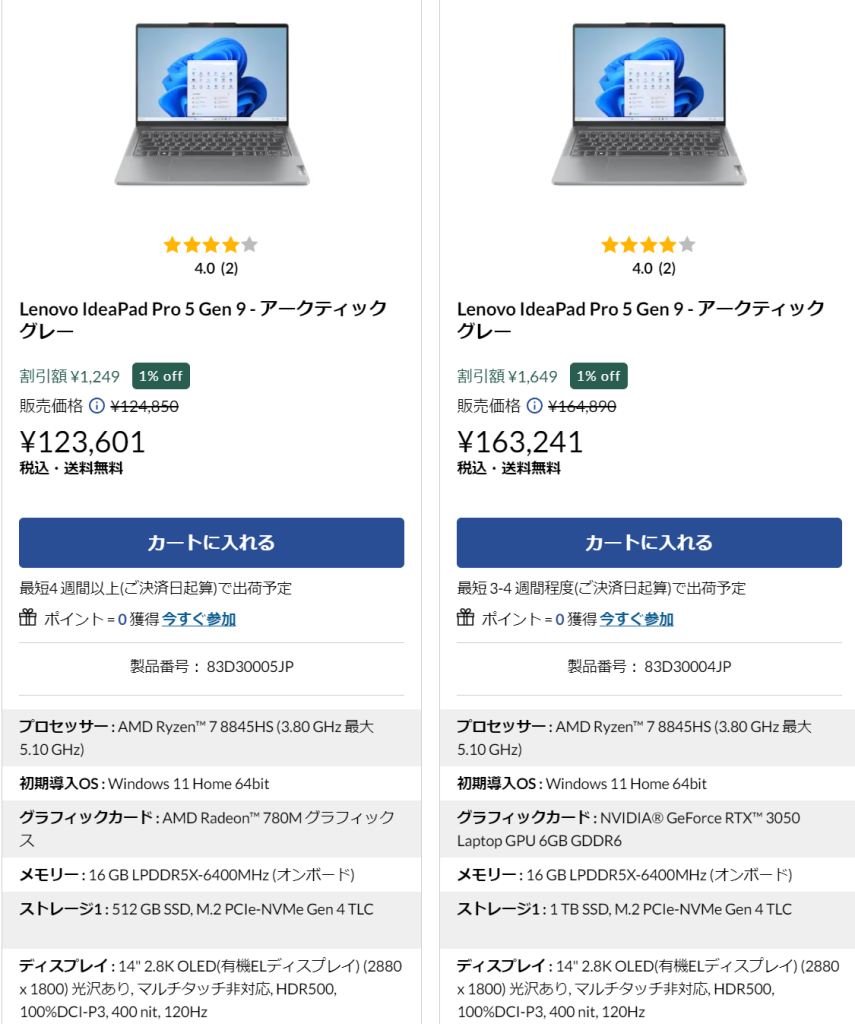Click star rating of right IdeaPad
Screen dimensions: 855x1024
coord(649,245)
